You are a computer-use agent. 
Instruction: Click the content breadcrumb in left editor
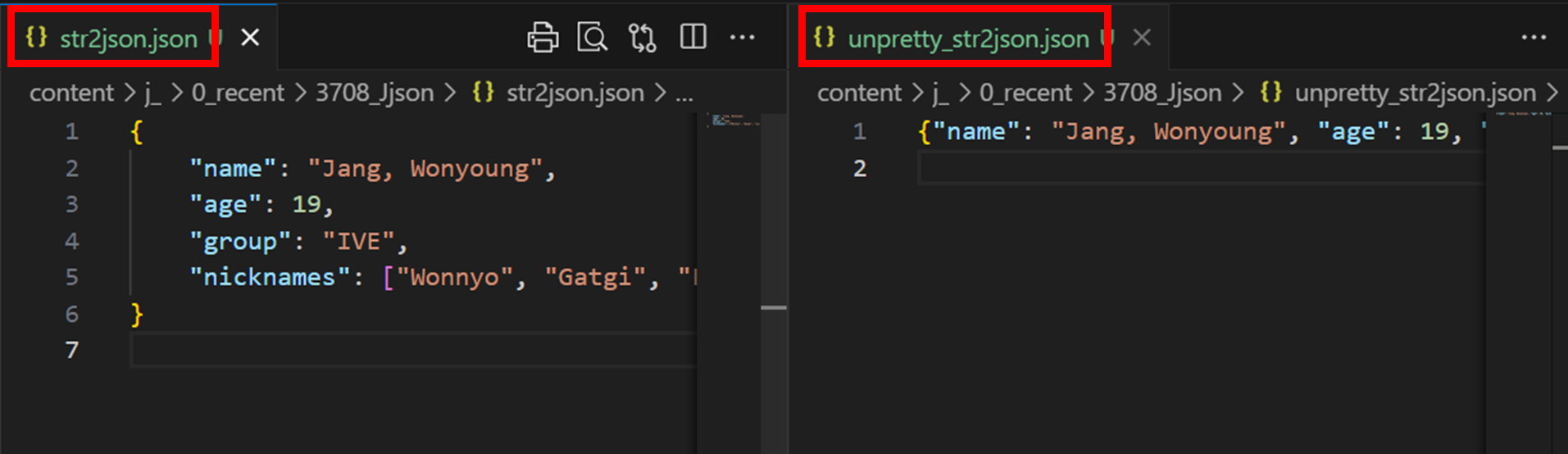tap(72, 93)
